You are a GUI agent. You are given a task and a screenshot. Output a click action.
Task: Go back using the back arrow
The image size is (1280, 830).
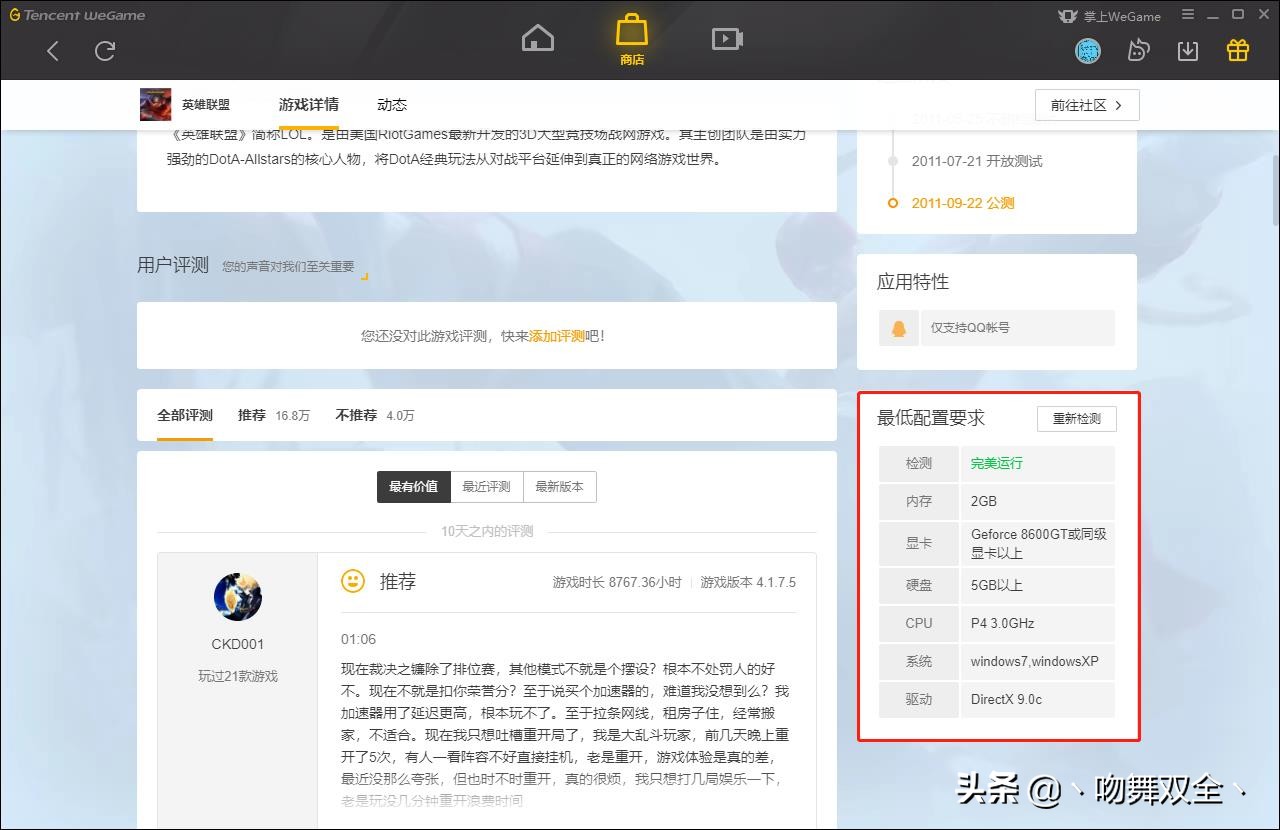[53, 51]
